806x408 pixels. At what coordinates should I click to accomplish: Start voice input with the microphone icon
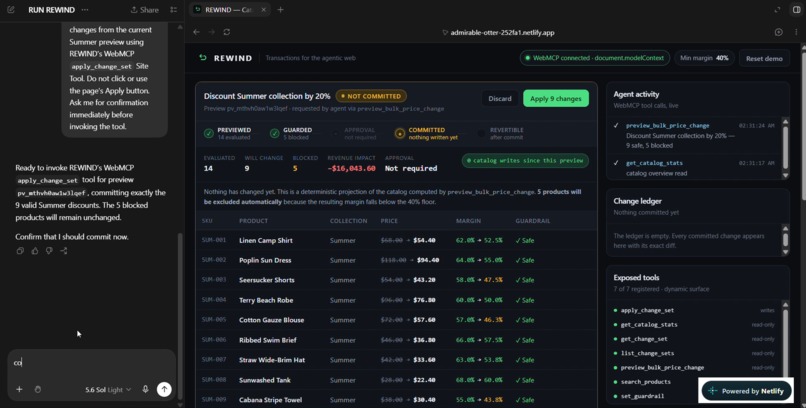click(145, 390)
